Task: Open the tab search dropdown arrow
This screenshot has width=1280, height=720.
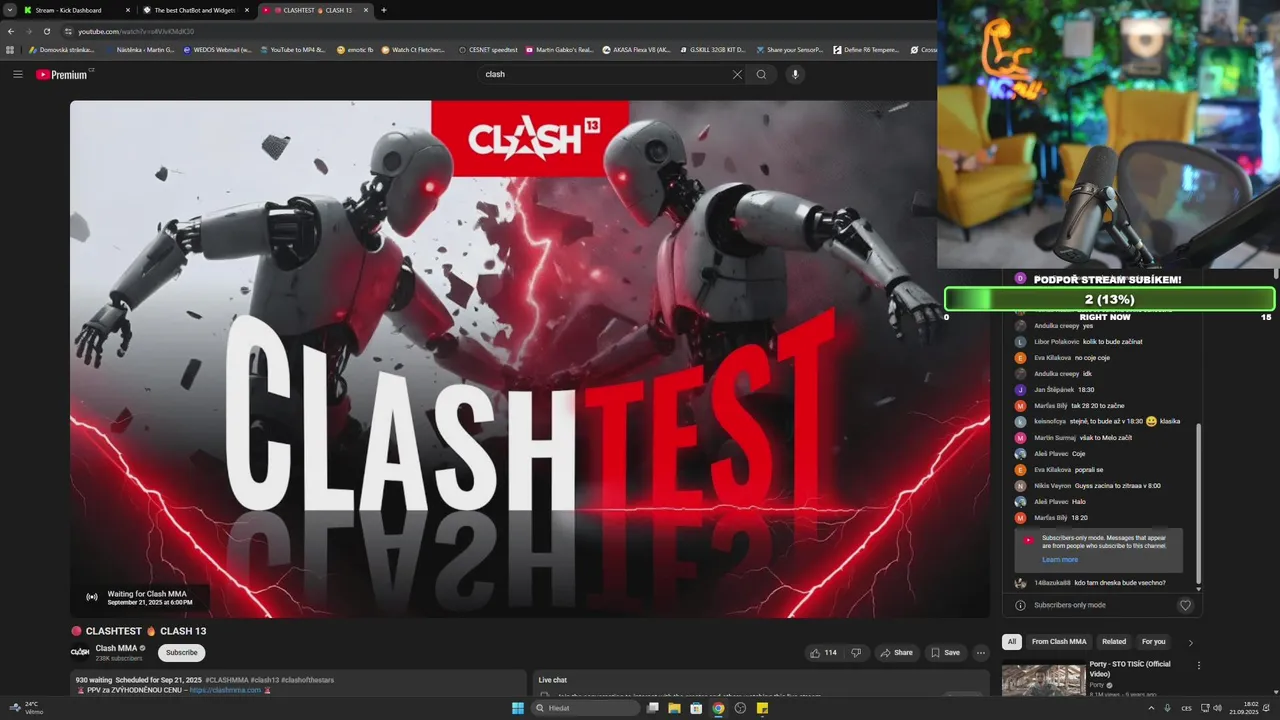Action: [x=9, y=10]
